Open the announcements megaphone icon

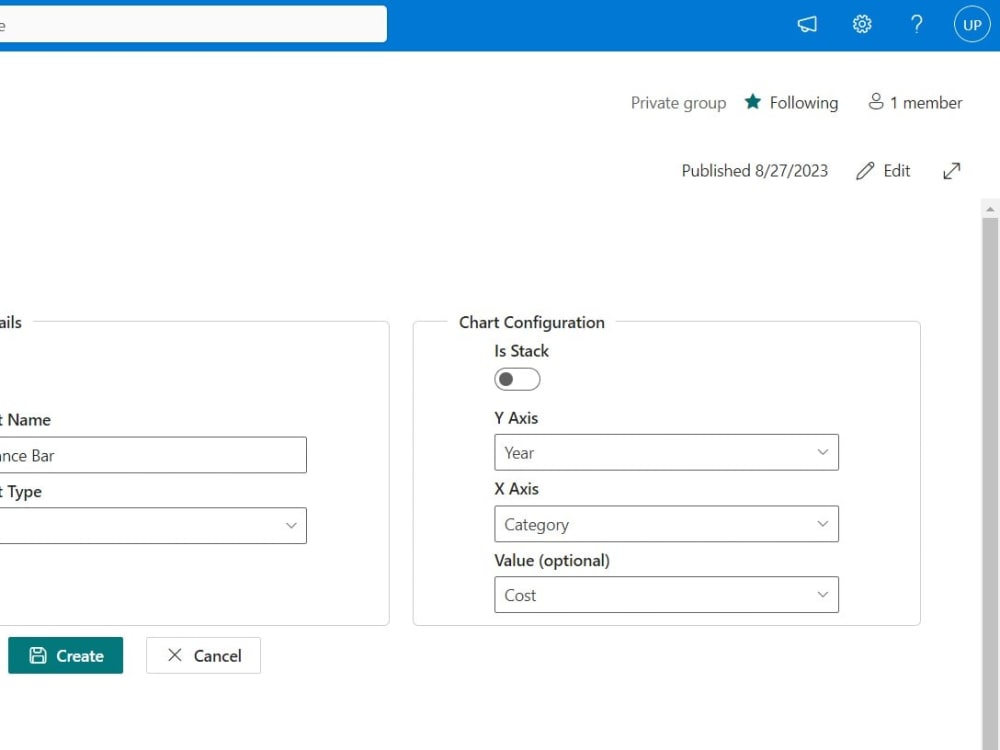point(807,24)
